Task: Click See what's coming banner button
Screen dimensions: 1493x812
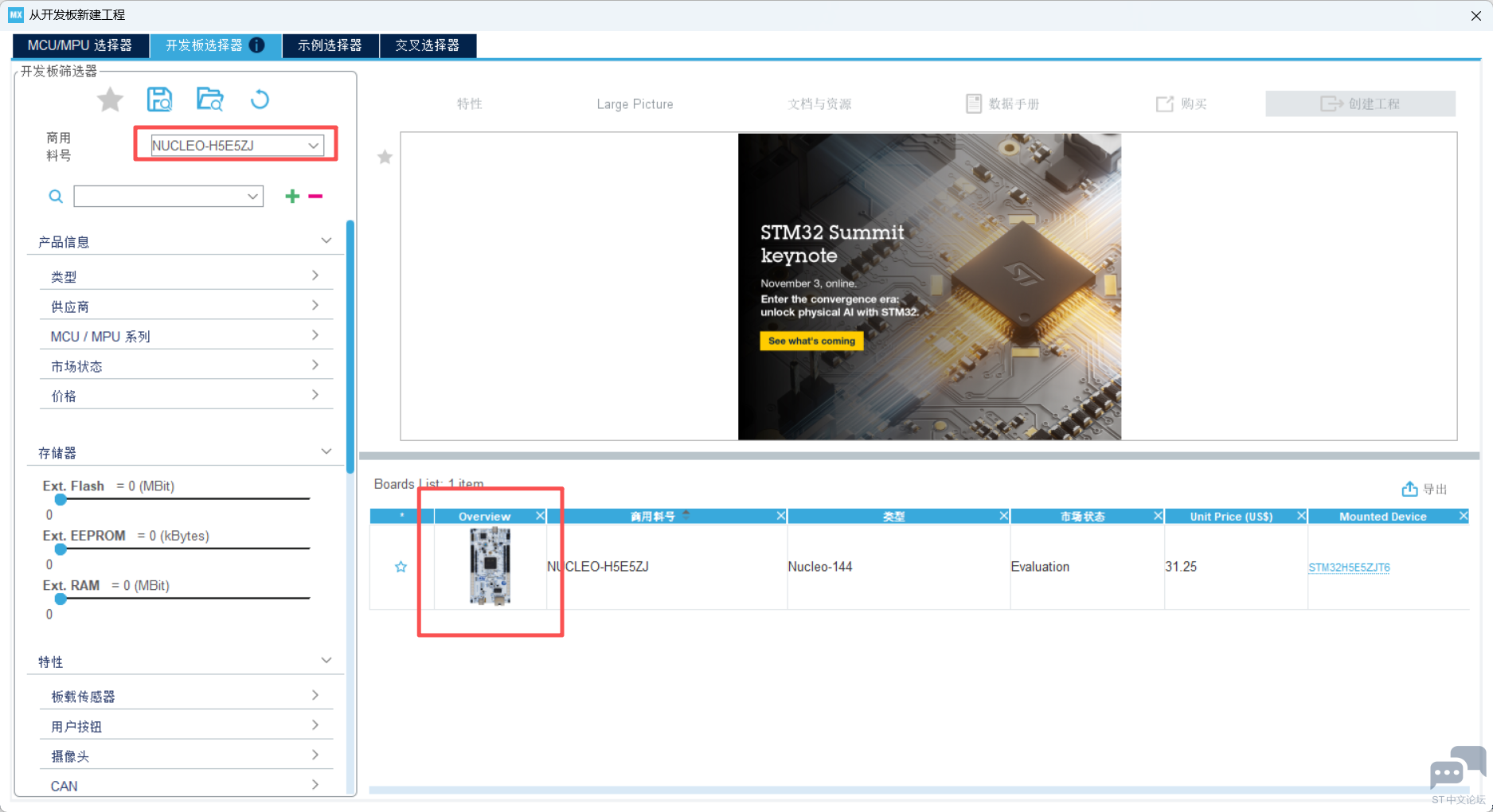Action: [811, 341]
